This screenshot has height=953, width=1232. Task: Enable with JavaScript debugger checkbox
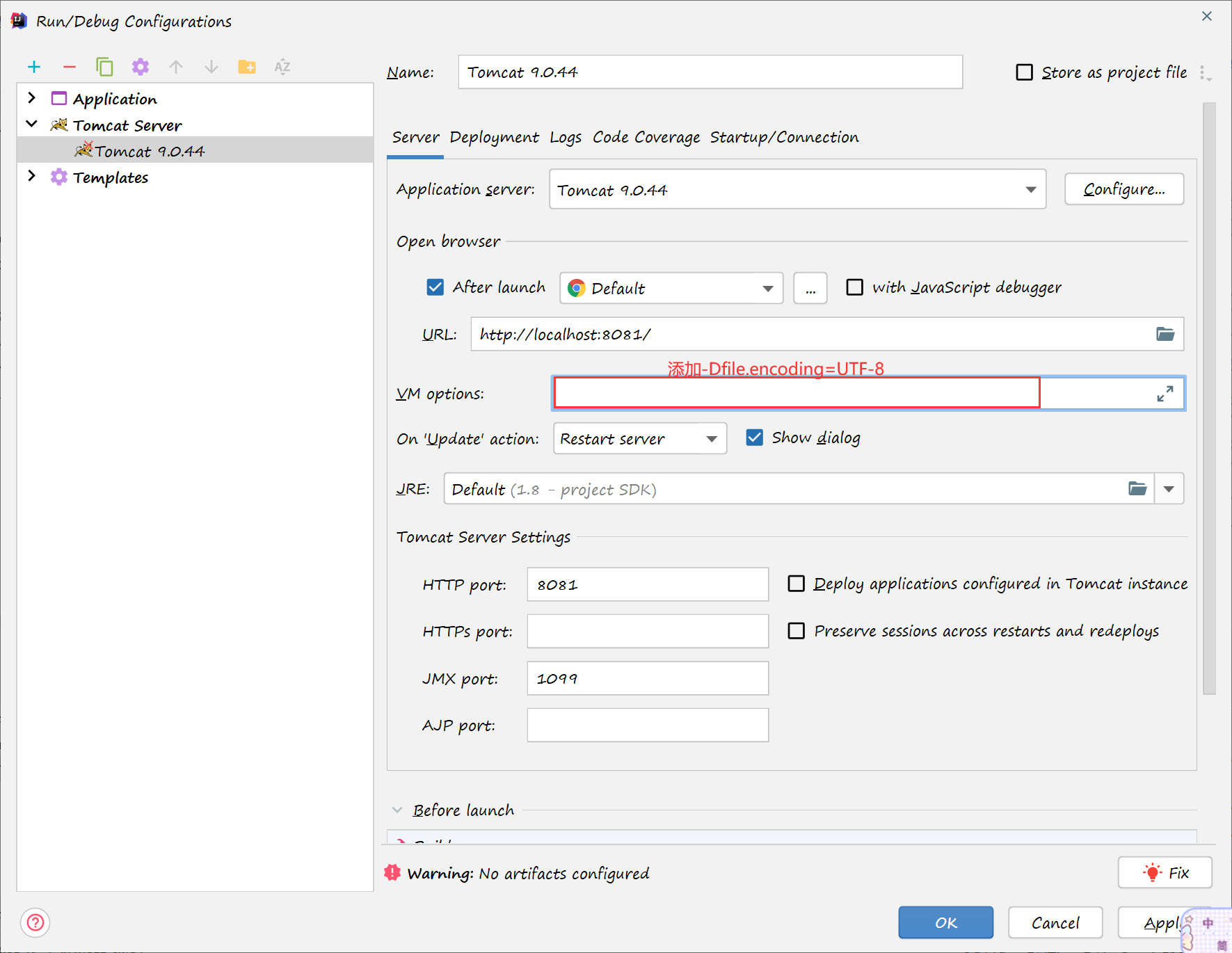tap(854, 287)
